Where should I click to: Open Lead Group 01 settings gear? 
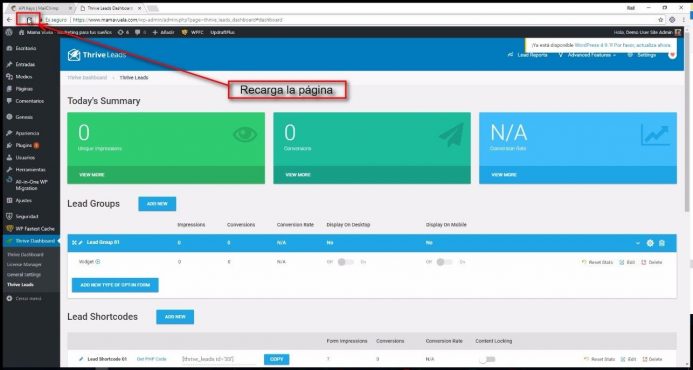coord(650,243)
